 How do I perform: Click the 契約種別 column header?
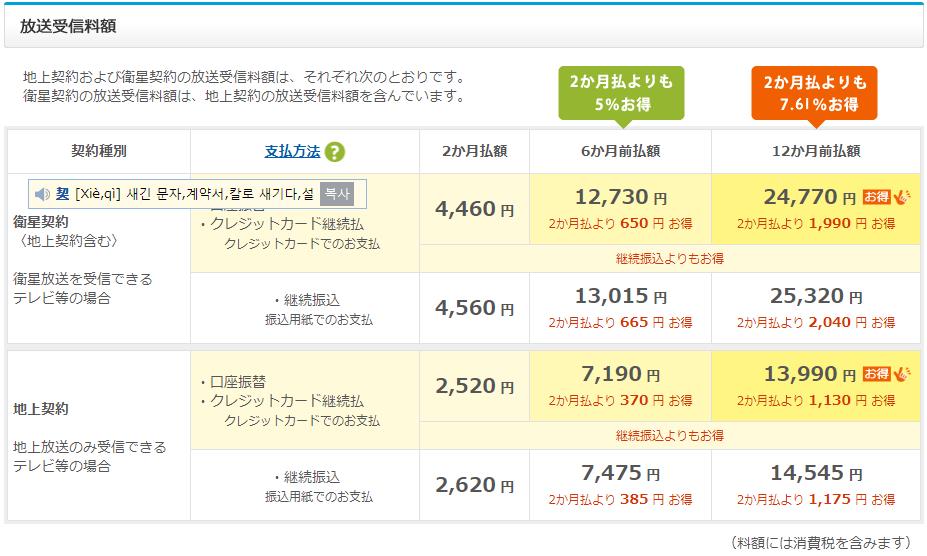[98, 151]
